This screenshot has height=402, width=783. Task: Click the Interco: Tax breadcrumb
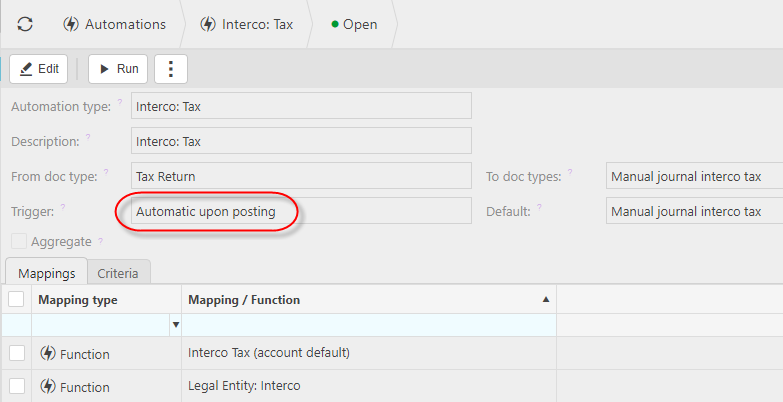click(x=246, y=24)
